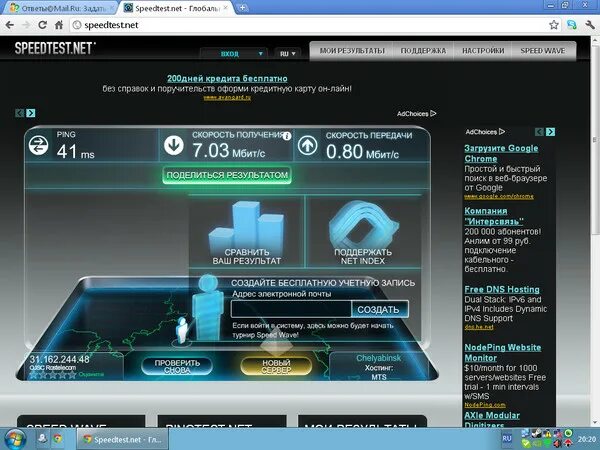600x450 pixels.
Task: Go back with the browser back arrow
Action: pos(10,25)
